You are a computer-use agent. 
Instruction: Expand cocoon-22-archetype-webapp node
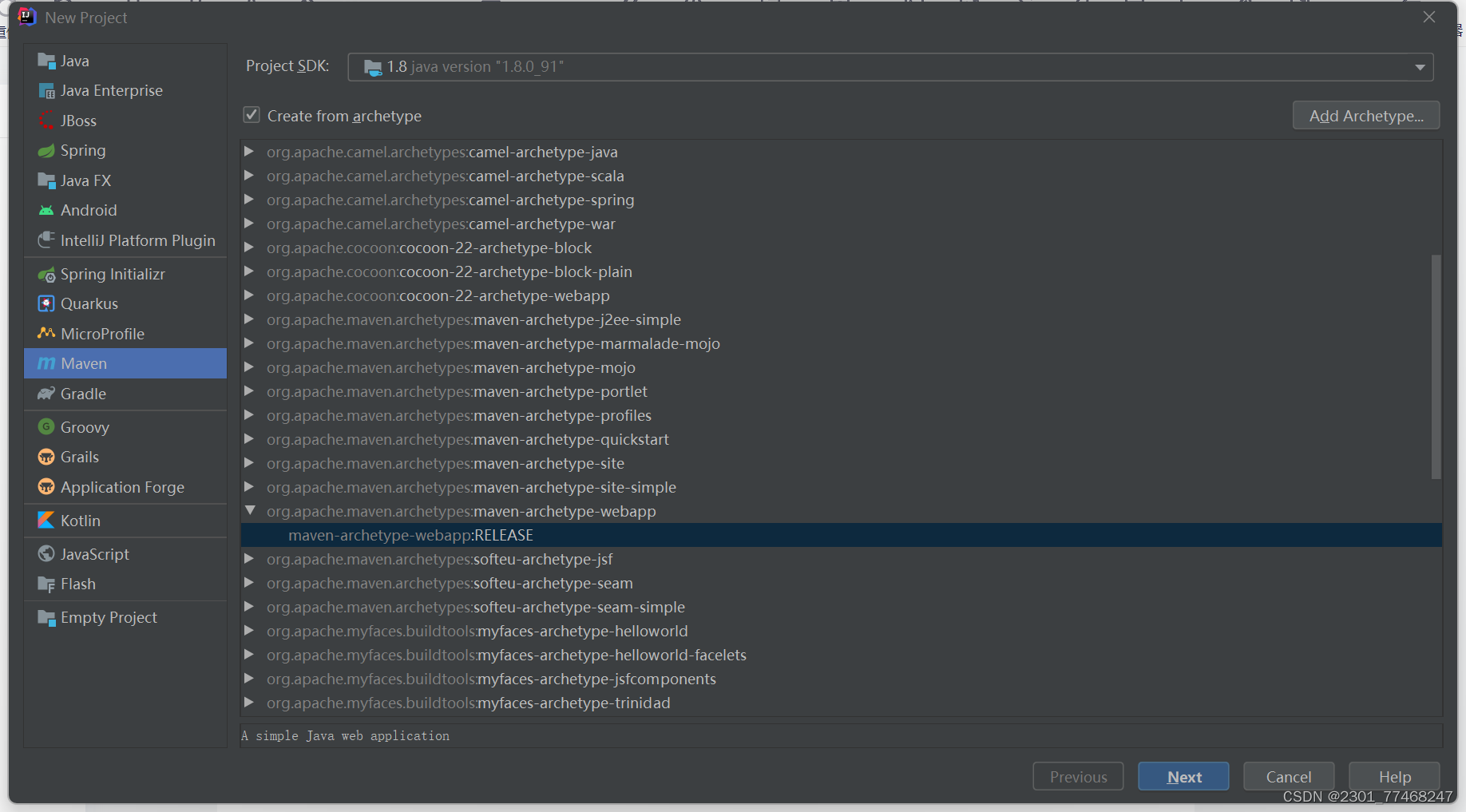249,295
